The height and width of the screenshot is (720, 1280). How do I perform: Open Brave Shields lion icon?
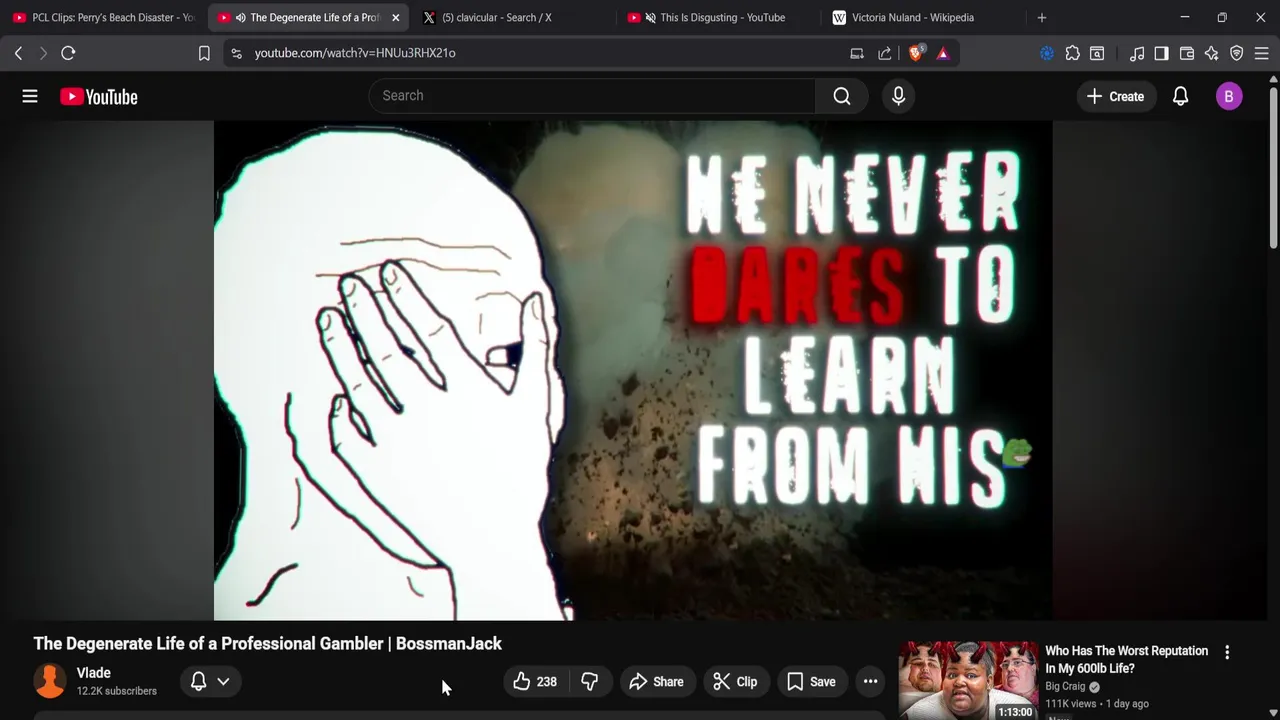916,53
